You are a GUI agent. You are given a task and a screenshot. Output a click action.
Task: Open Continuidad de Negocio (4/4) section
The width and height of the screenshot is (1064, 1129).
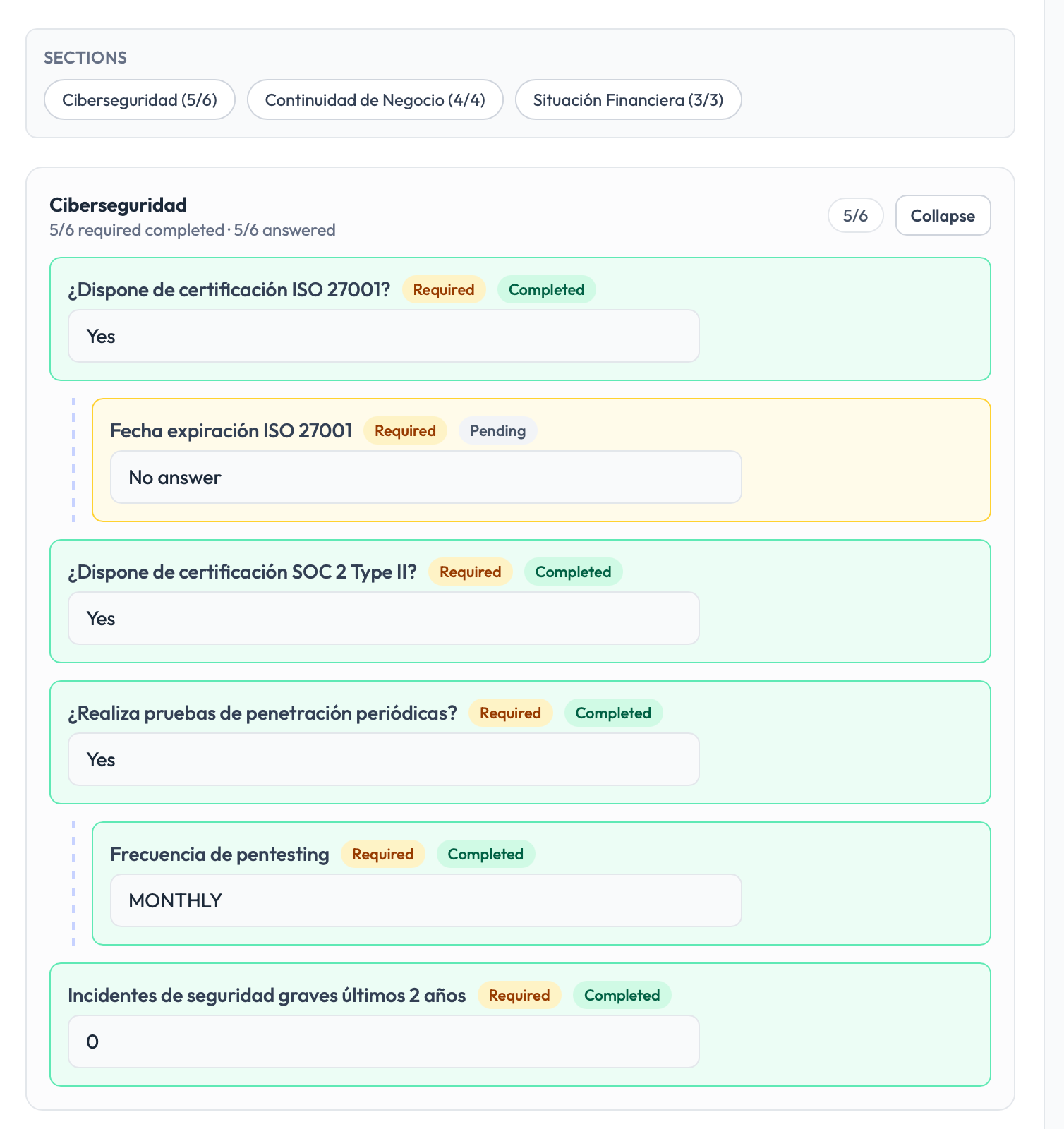point(375,99)
